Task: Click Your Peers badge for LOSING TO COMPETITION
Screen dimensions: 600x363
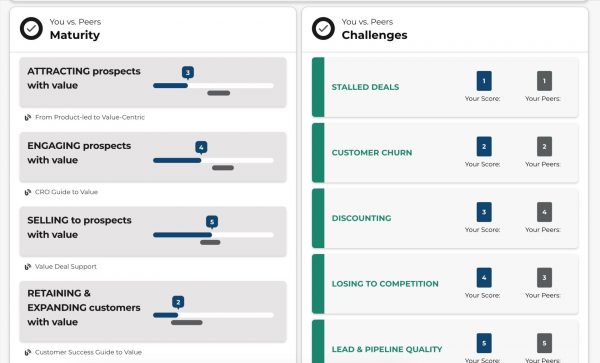Action: 545,278
